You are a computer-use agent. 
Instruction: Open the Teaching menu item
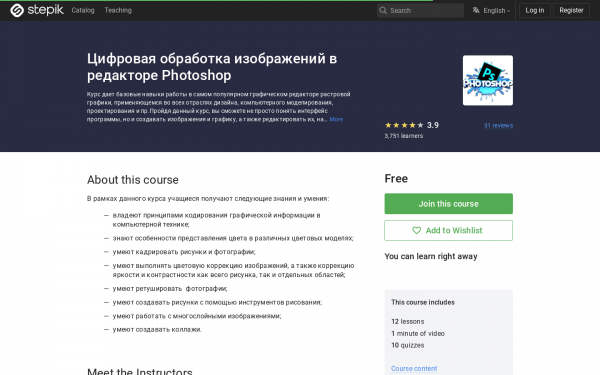pyautogui.click(x=118, y=10)
